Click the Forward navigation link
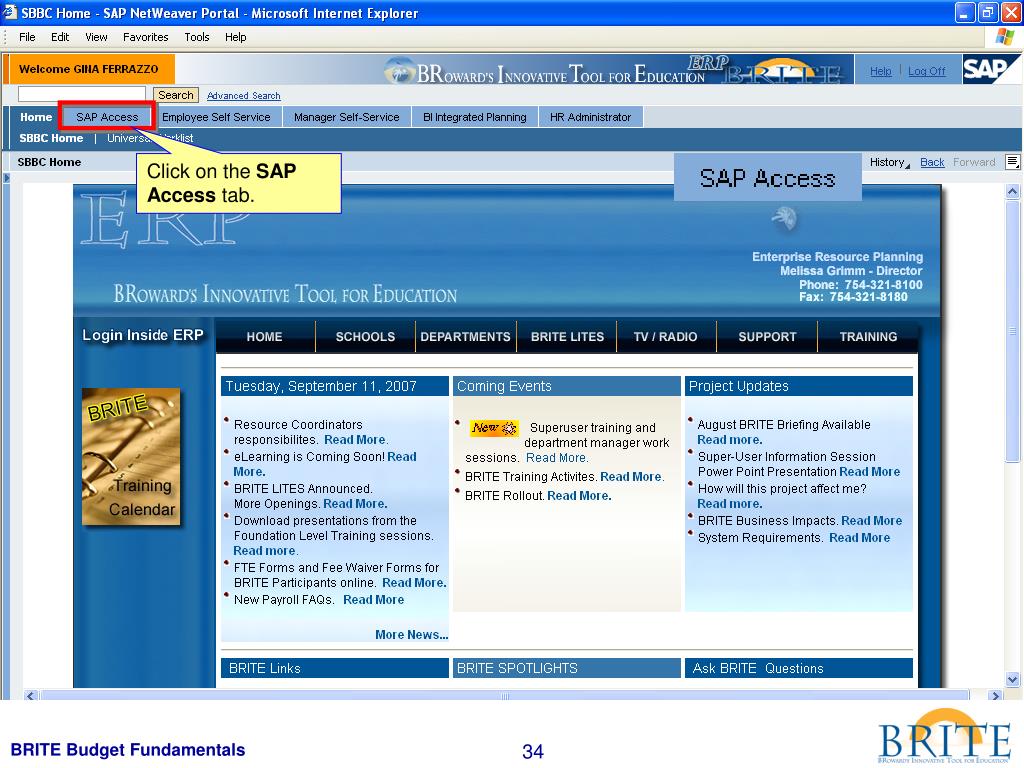Viewport: 1024px width, 768px height. [x=974, y=162]
